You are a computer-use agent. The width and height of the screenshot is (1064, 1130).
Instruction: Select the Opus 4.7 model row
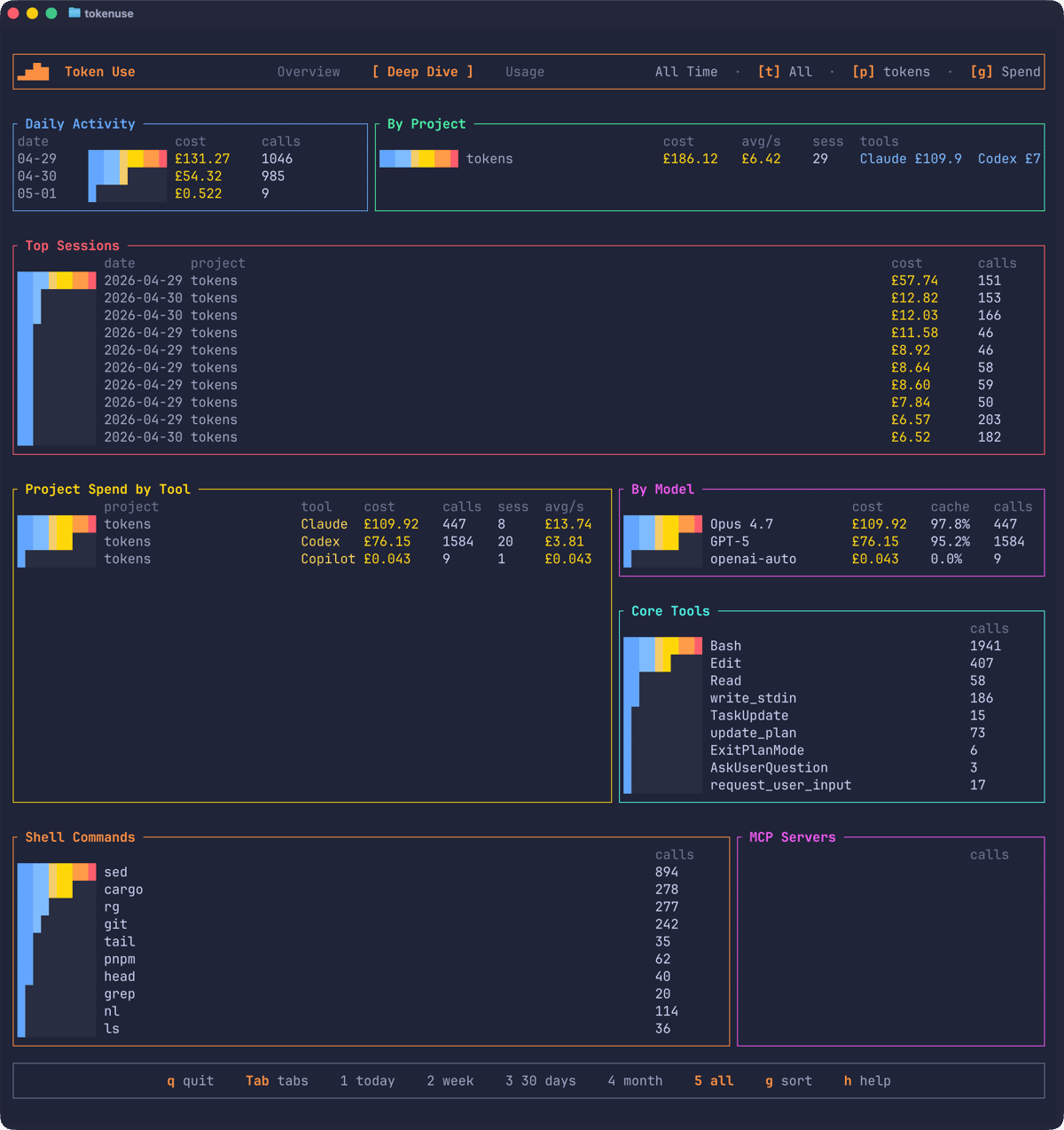(832, 524)
